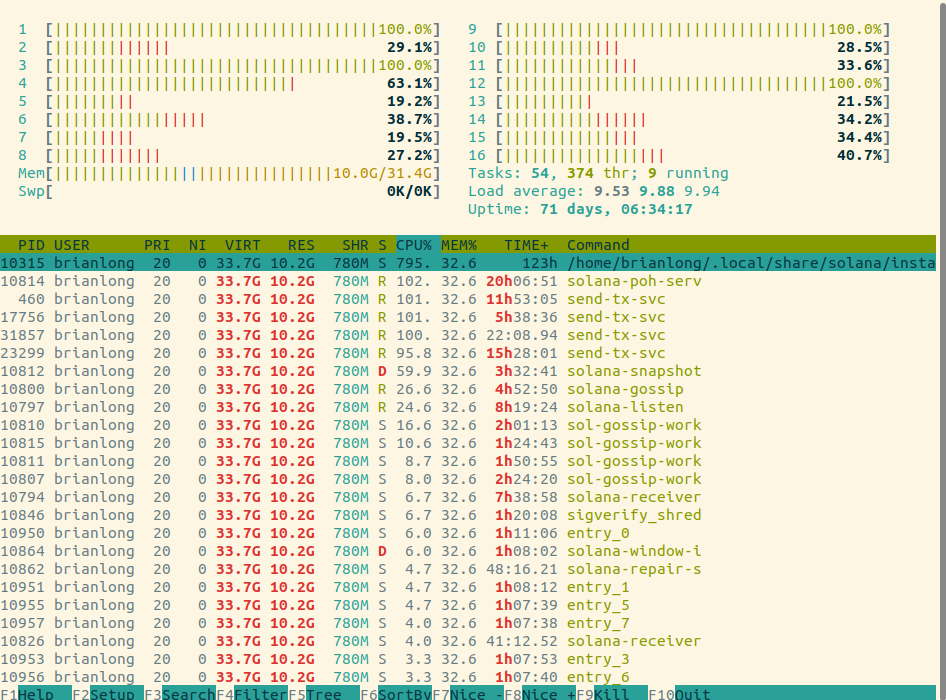Select solana-receiver process PID 10794

point(468,497)
